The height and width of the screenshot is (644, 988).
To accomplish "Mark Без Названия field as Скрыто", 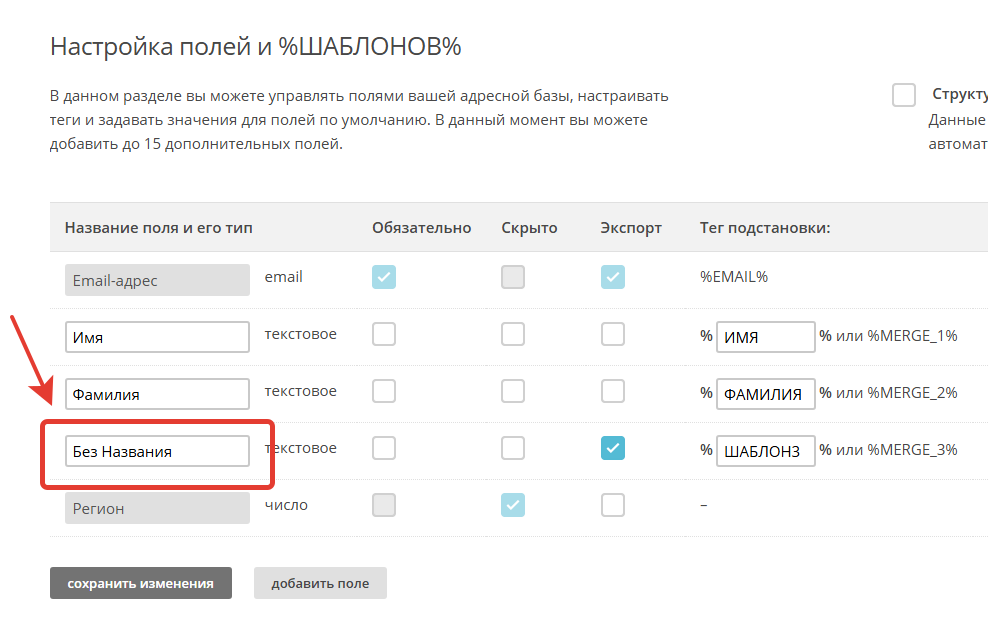I will (x=513, y=448).
